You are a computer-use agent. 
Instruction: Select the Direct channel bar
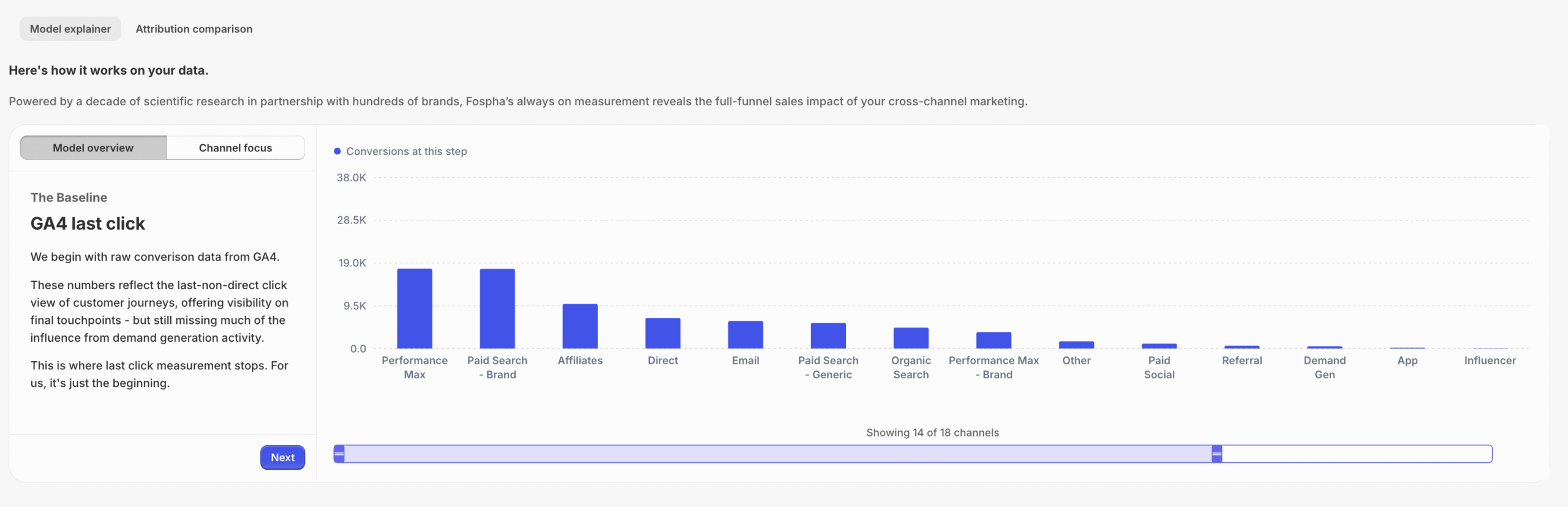click(663, 333)
